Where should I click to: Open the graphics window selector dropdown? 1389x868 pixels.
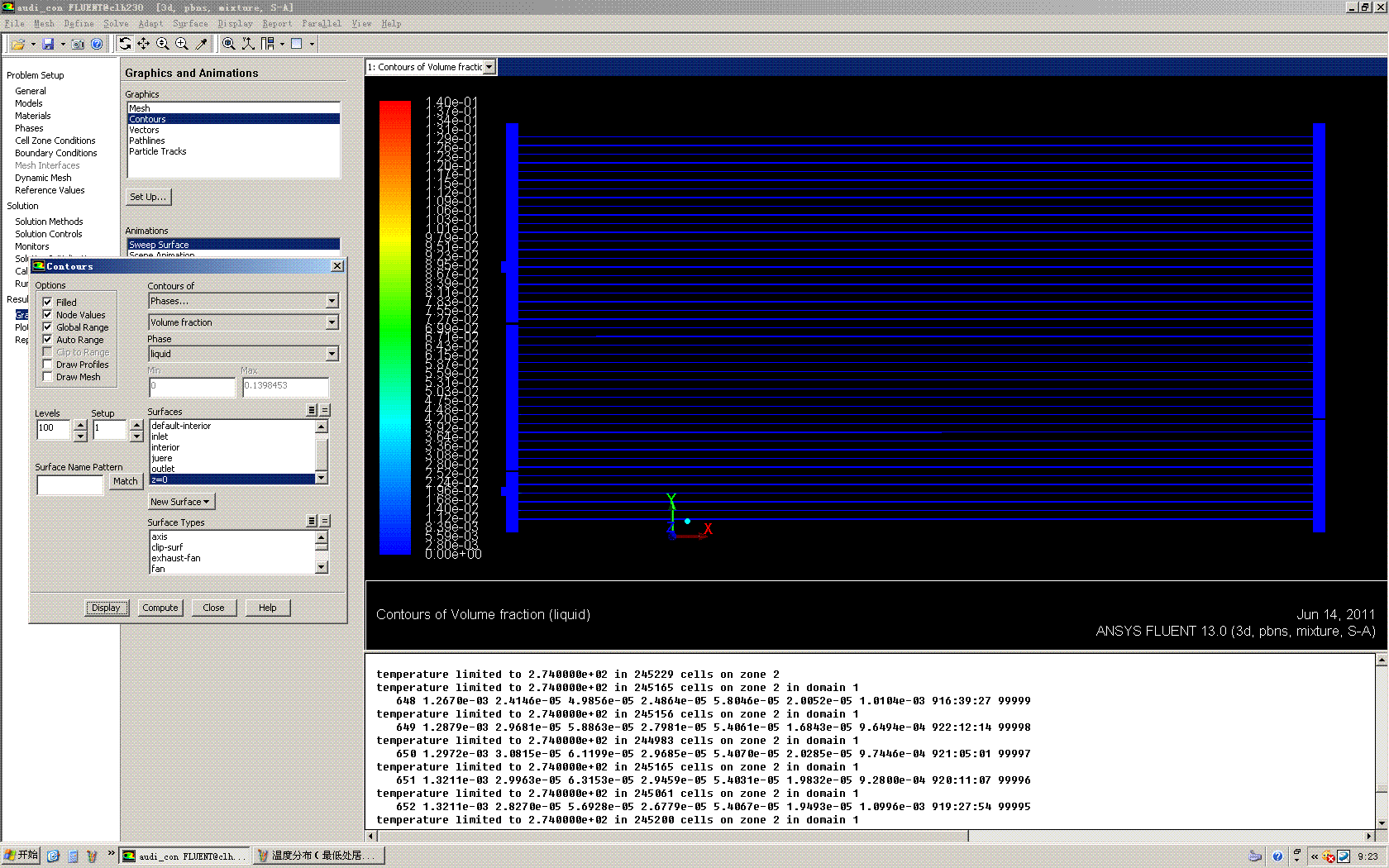[489, 67]
